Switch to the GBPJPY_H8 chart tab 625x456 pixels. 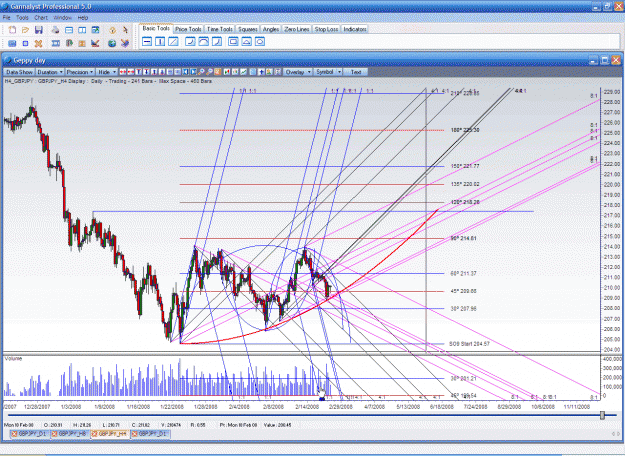70,434
